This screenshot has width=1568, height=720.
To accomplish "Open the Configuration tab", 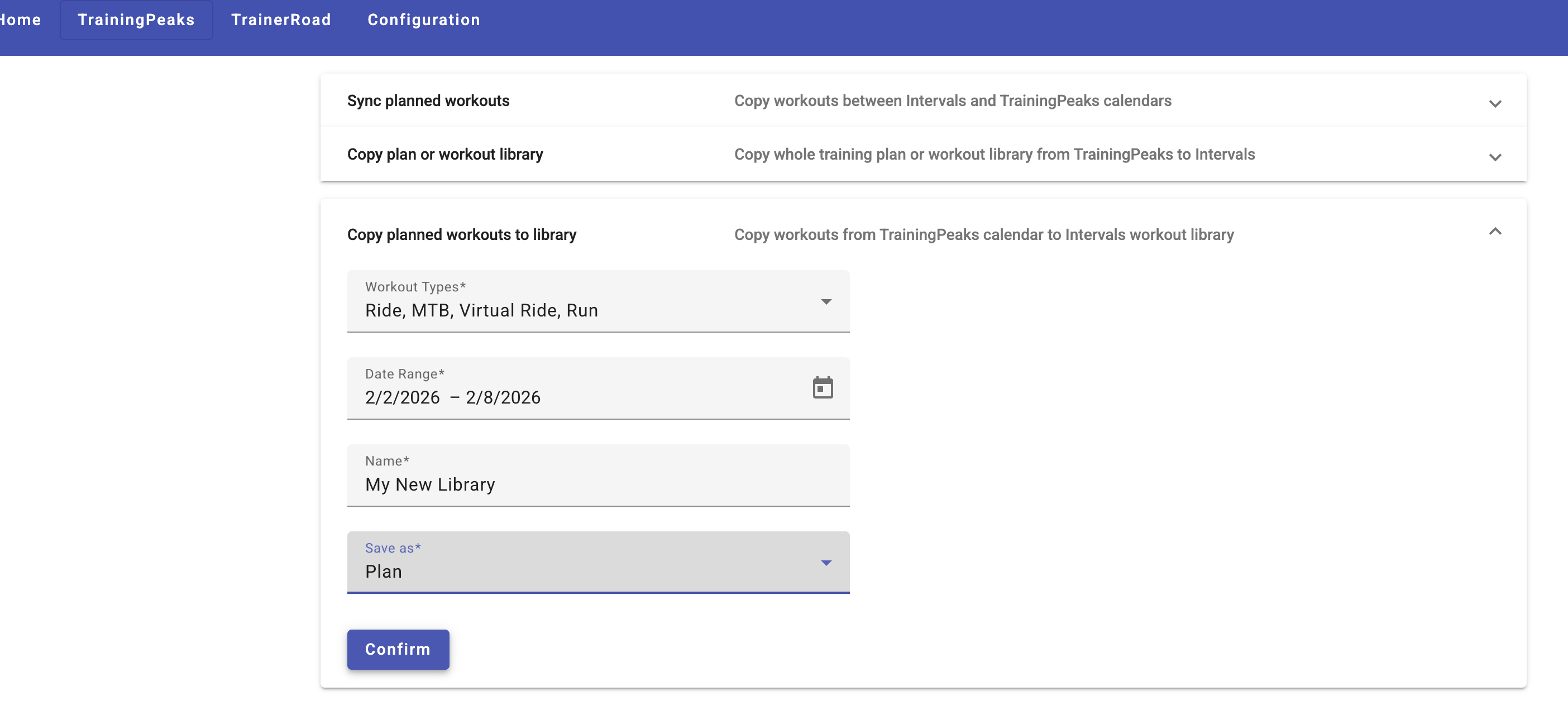I will [x=424, y=20].
